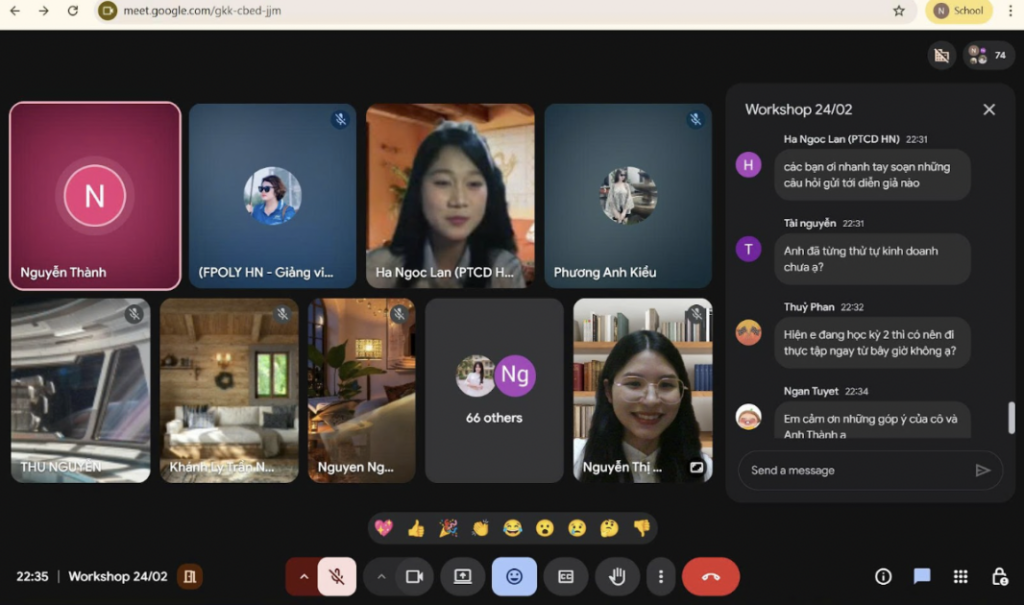The width and height of the screenshot is (1024, 605).
Task: Toggle closed captions
Action: [x=566, y=576]
